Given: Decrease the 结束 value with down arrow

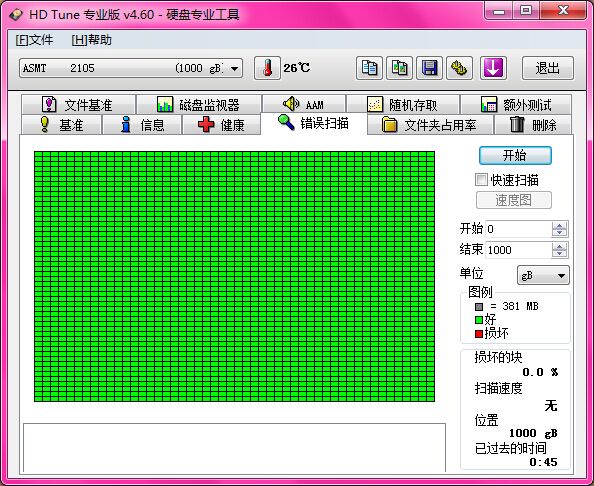Looking at the screenshot, I should click(560, 253).
